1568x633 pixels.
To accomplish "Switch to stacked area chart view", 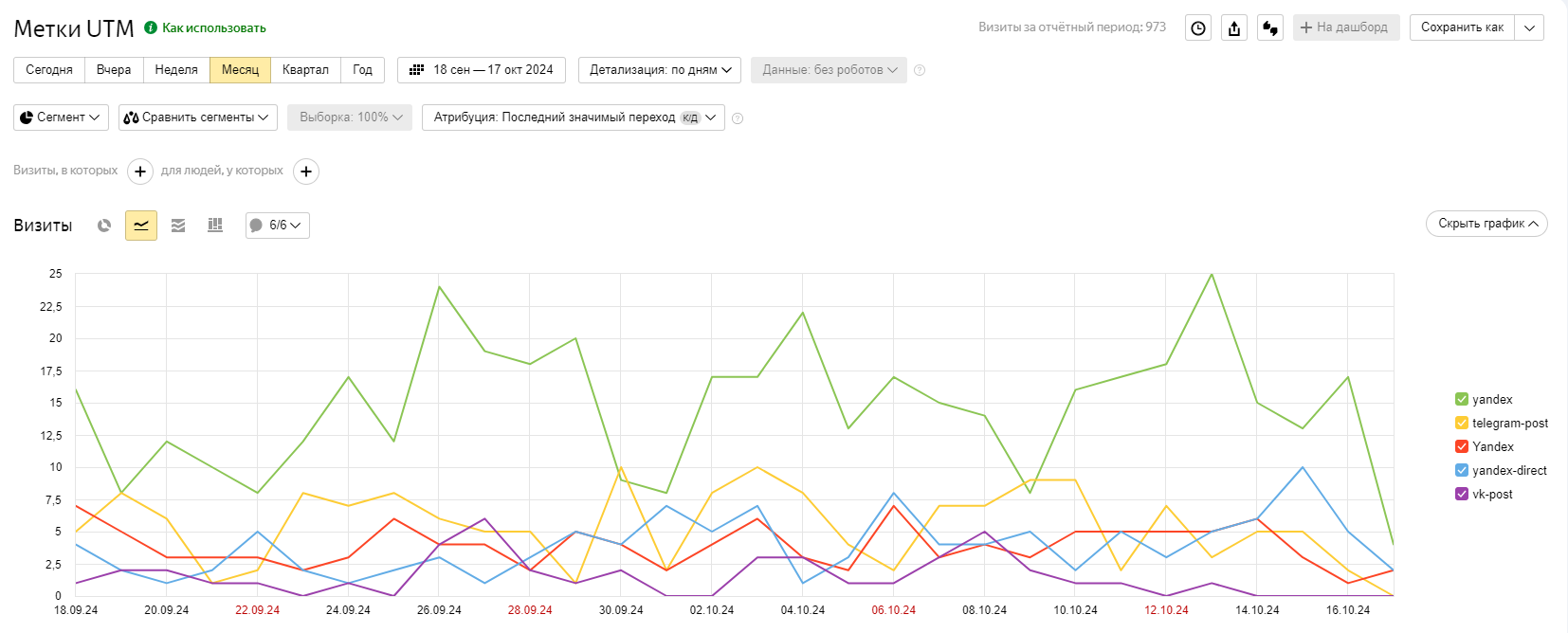I will click(x=178, y=226).
